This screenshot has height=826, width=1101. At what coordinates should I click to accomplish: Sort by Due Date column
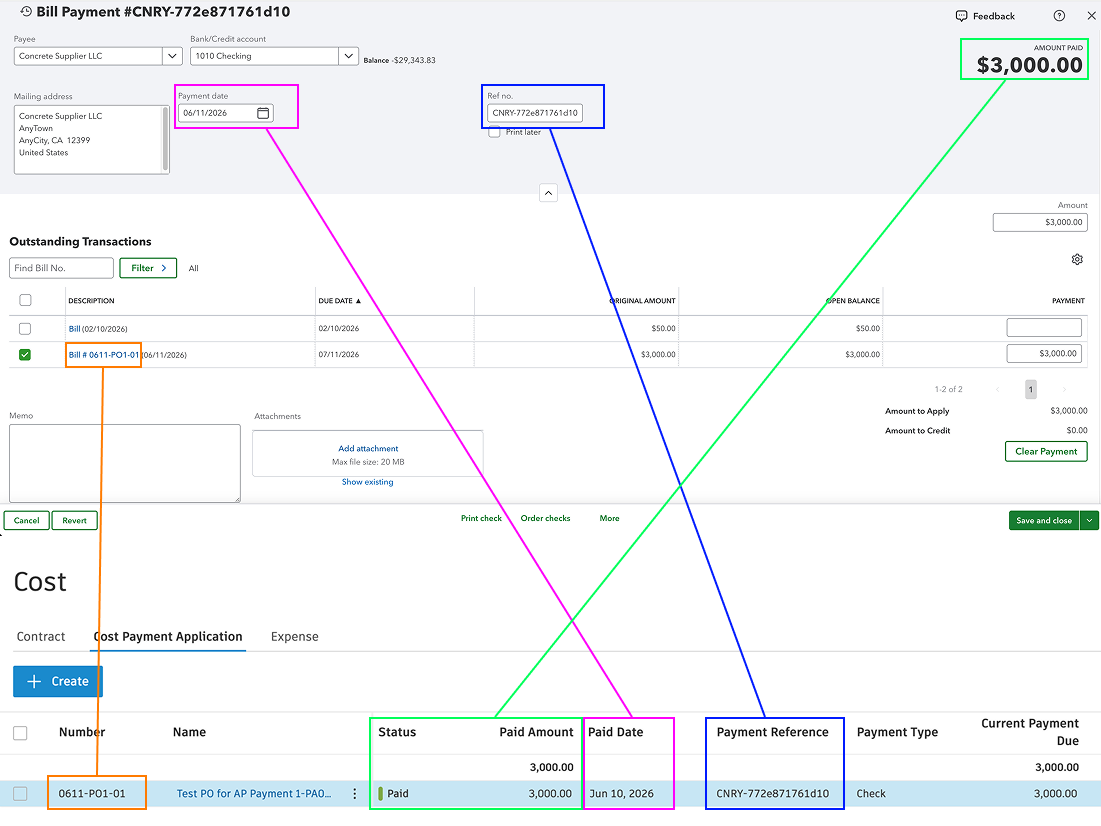coord(339,301)
